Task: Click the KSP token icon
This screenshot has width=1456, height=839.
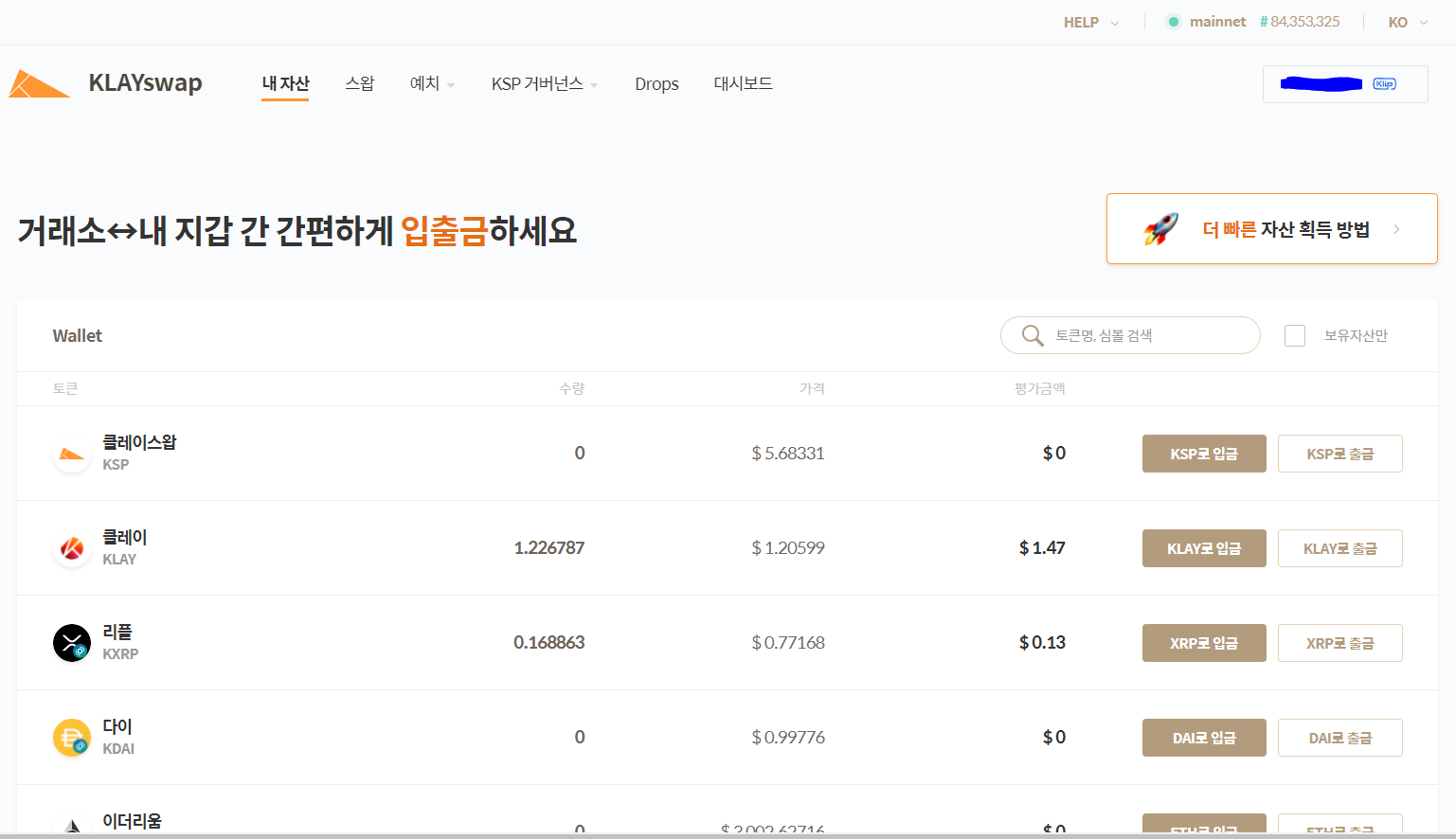Action: point(72,454)
